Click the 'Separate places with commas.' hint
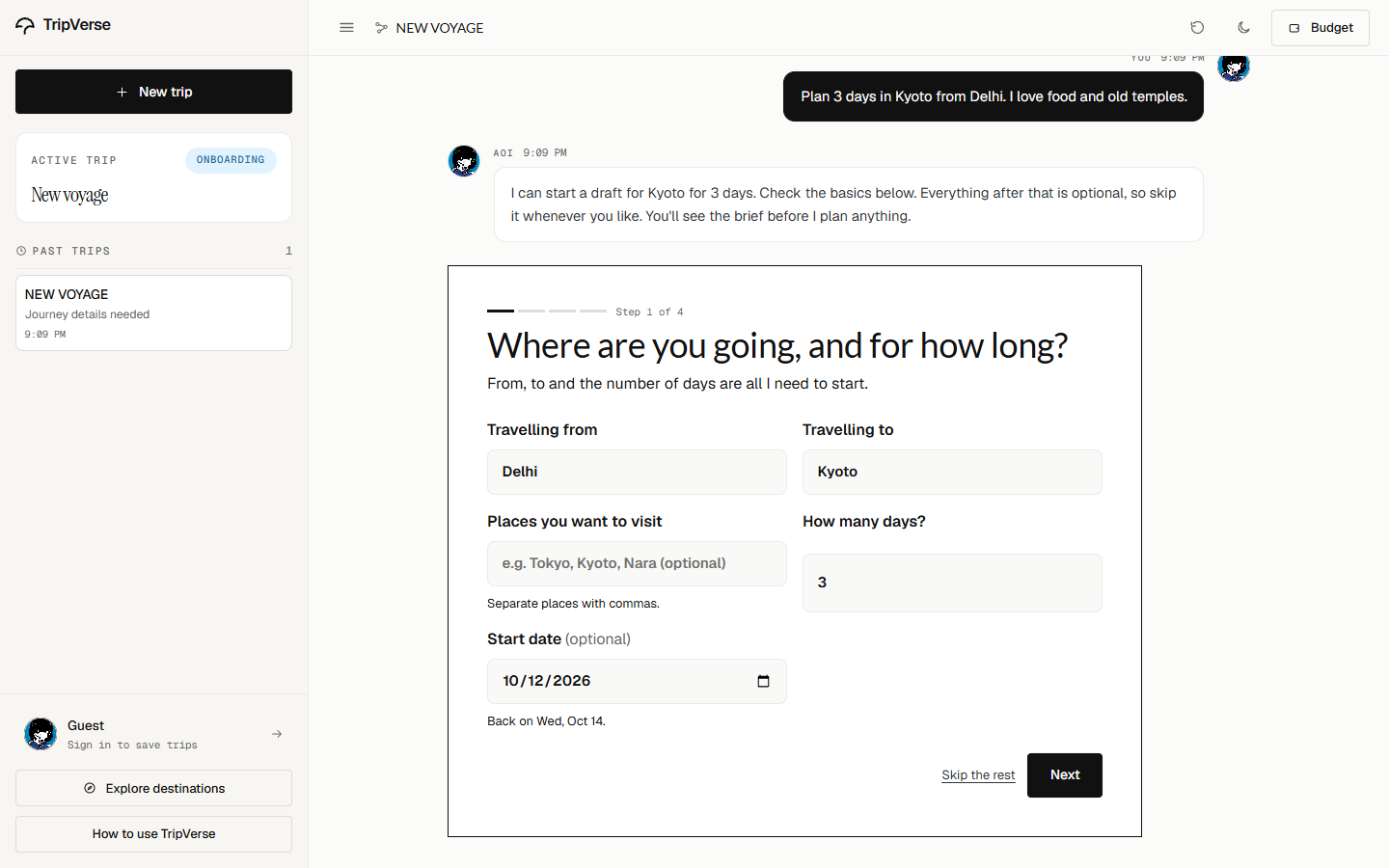1389x868 pixels. point(573,604)
